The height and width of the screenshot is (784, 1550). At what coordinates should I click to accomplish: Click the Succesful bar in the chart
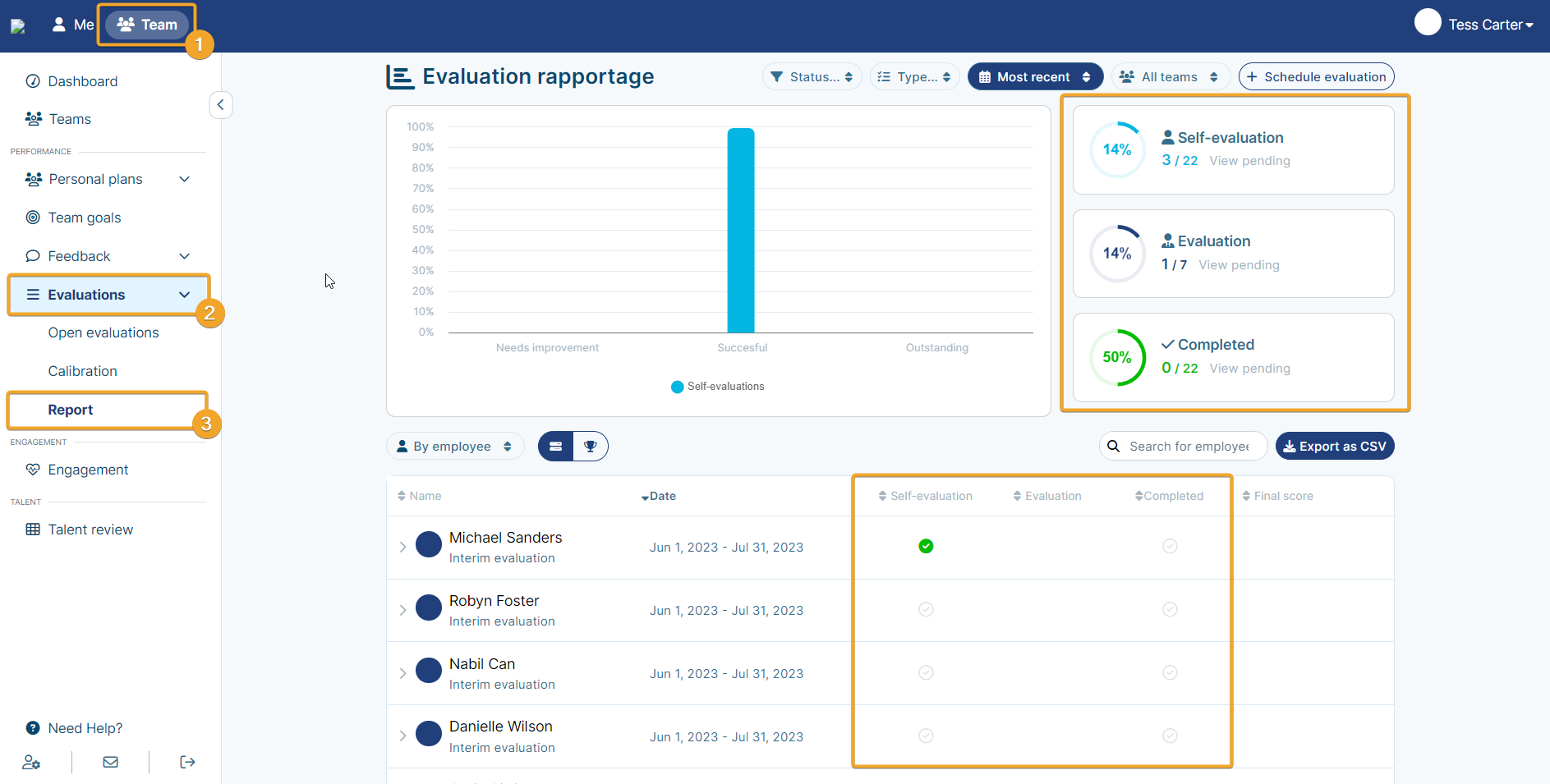741,231
